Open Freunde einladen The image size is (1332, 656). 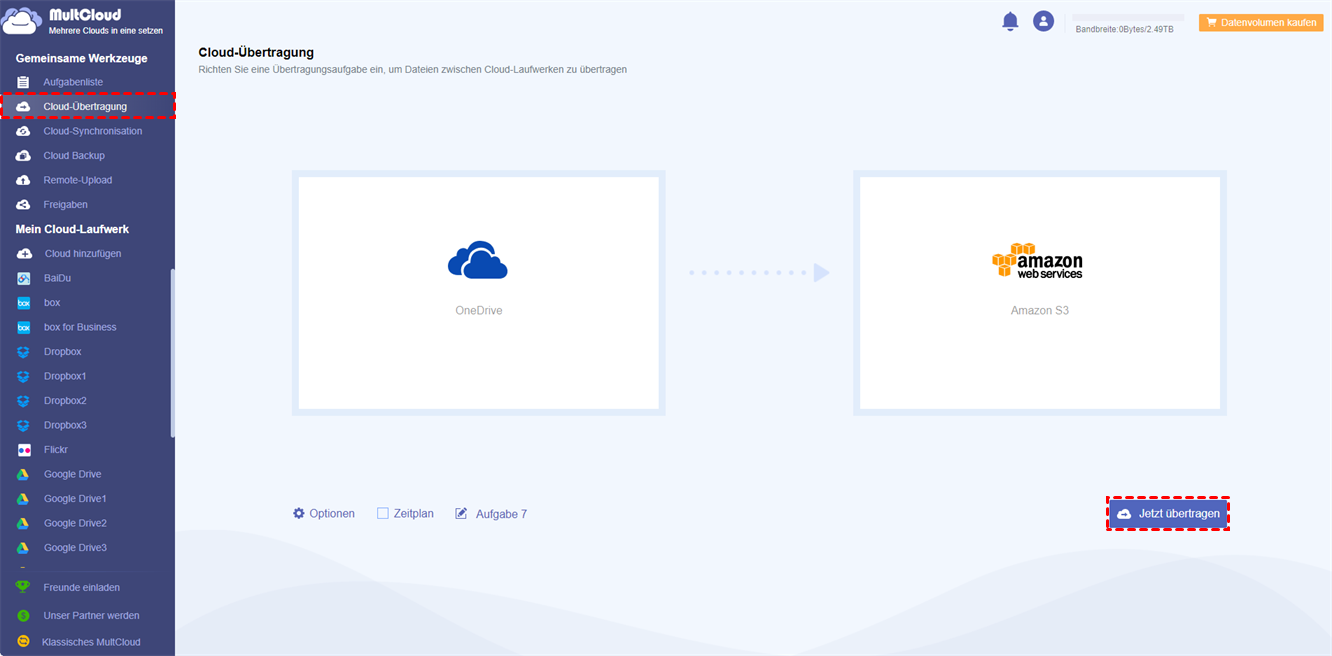click(82, 588)
